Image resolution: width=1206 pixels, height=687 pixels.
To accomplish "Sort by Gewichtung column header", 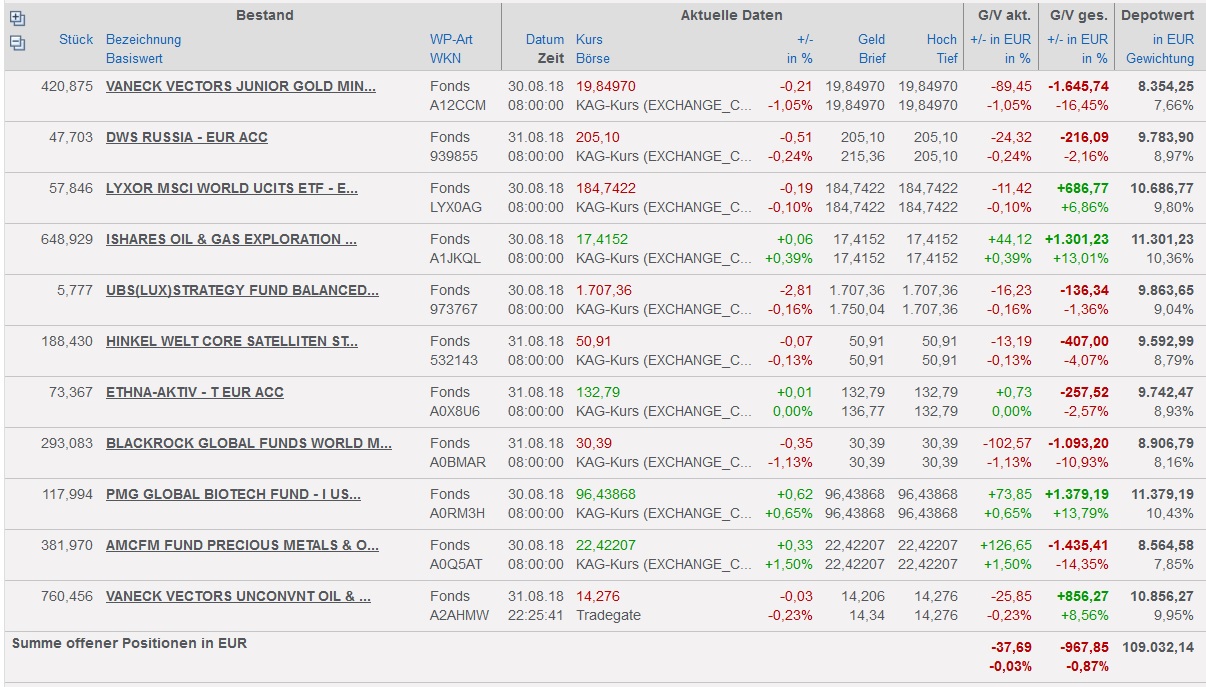I will coord(1159,58).
